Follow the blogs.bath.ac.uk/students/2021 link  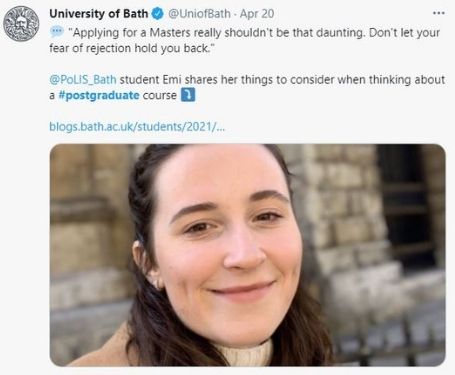click(137, 127)
